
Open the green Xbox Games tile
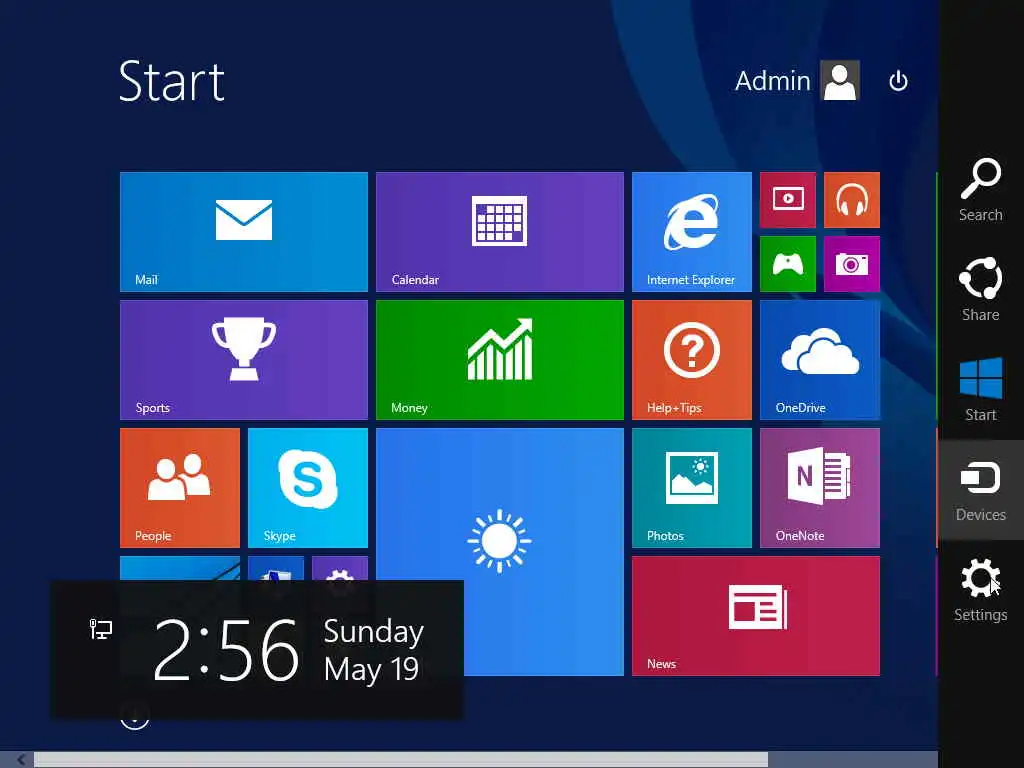pyautogui.click(x=788, y=264)
